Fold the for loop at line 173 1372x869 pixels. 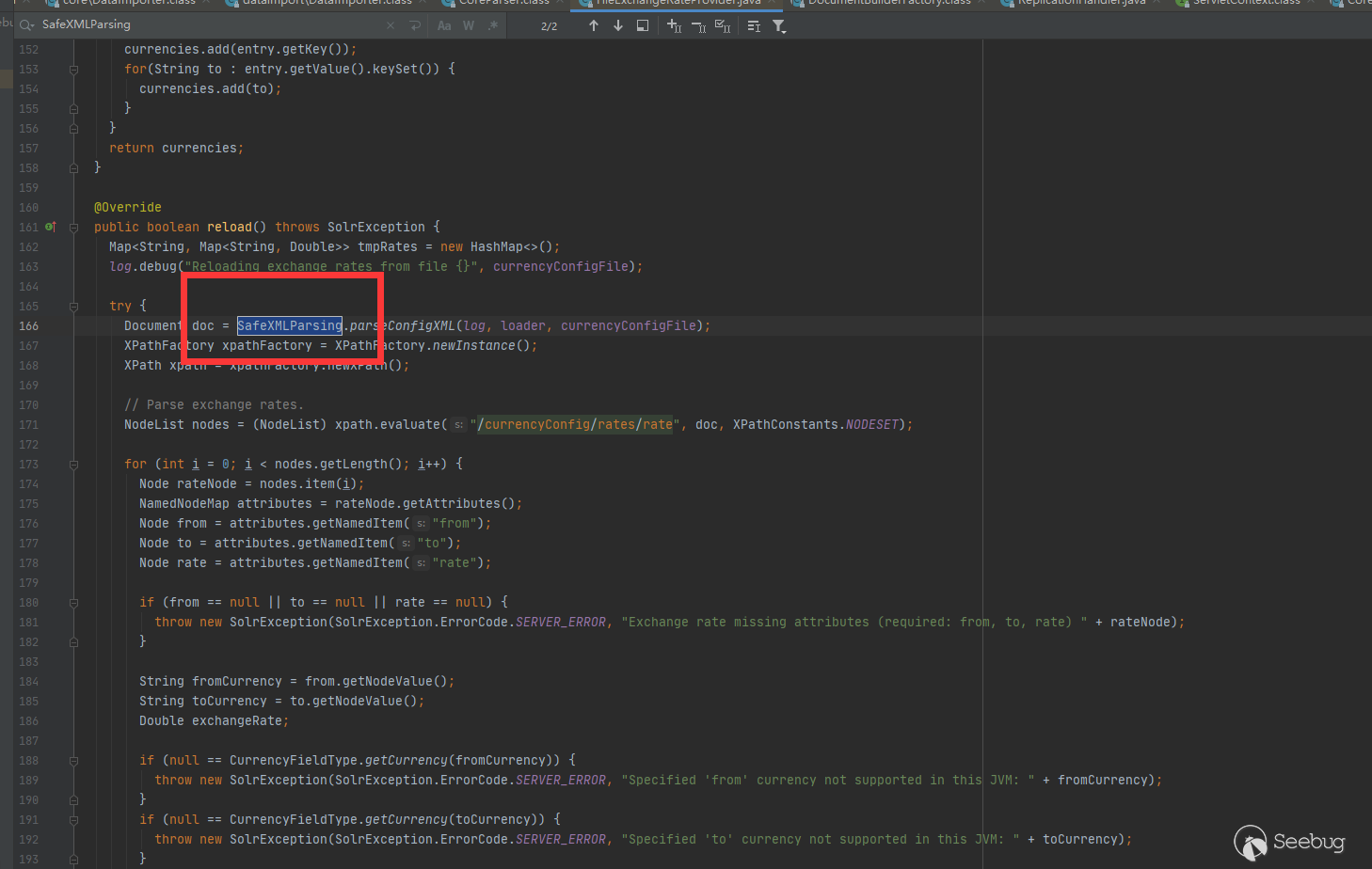[x=73, y=464]
